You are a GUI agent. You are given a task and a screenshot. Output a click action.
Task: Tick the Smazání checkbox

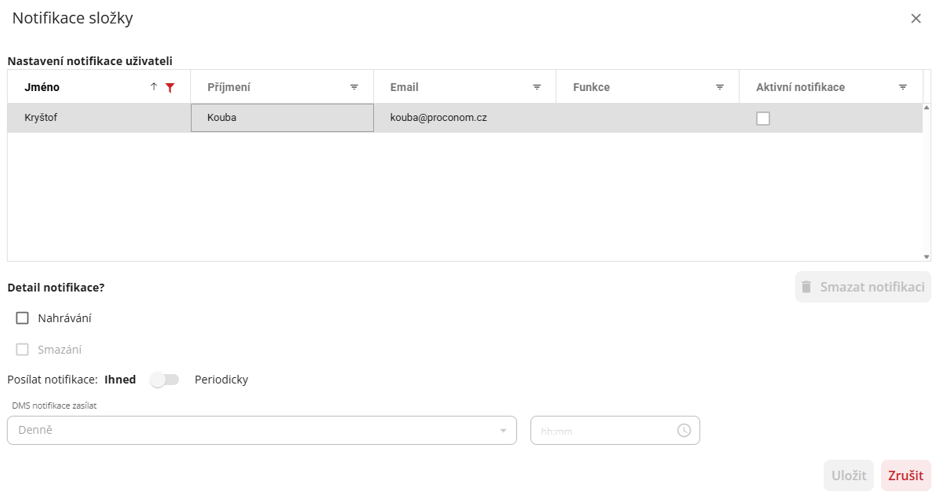pyautogui.click(x=22, y=350)
